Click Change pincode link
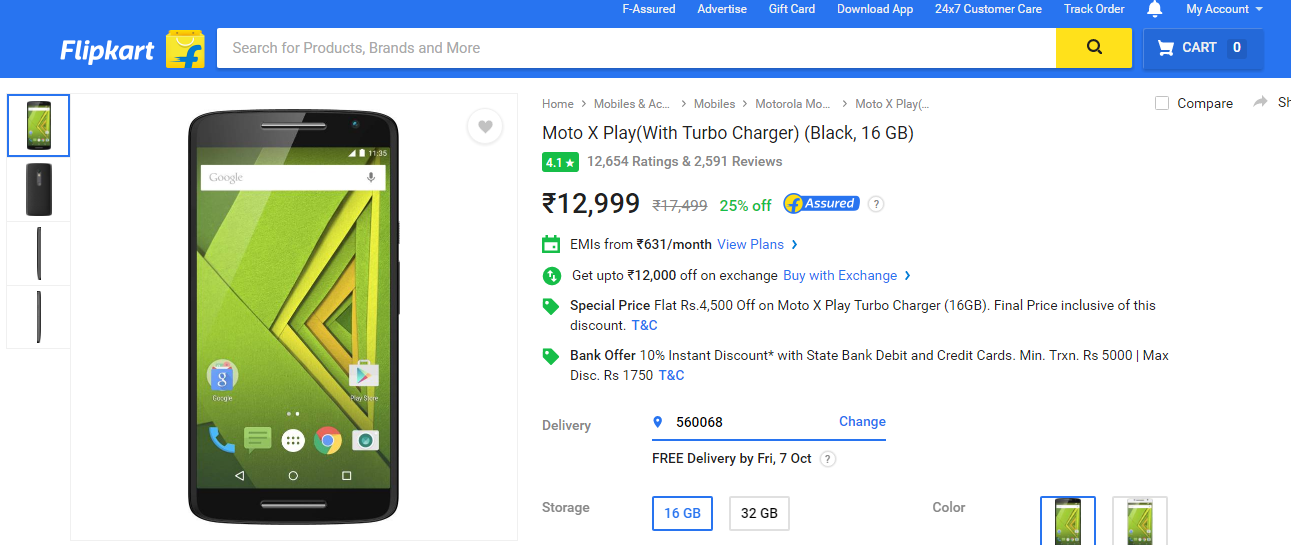1291x547 pixels. (x=862, y=422)
